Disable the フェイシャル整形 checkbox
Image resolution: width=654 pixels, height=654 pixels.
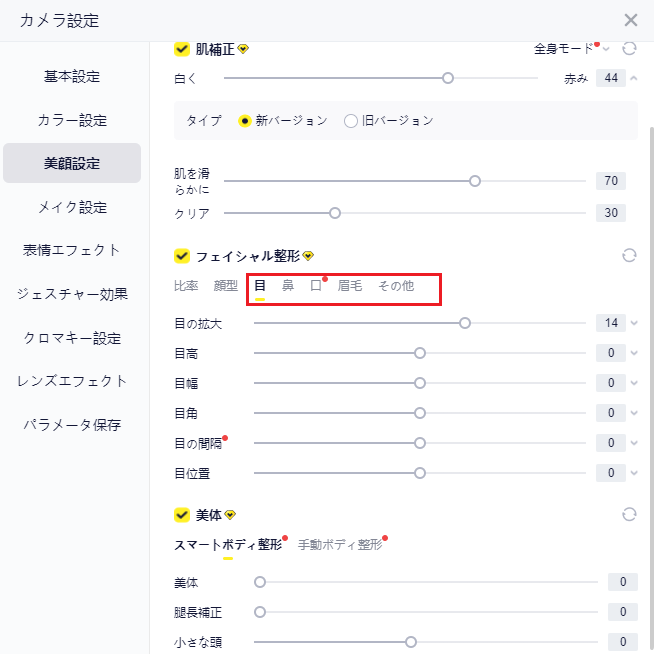(182, 256)
